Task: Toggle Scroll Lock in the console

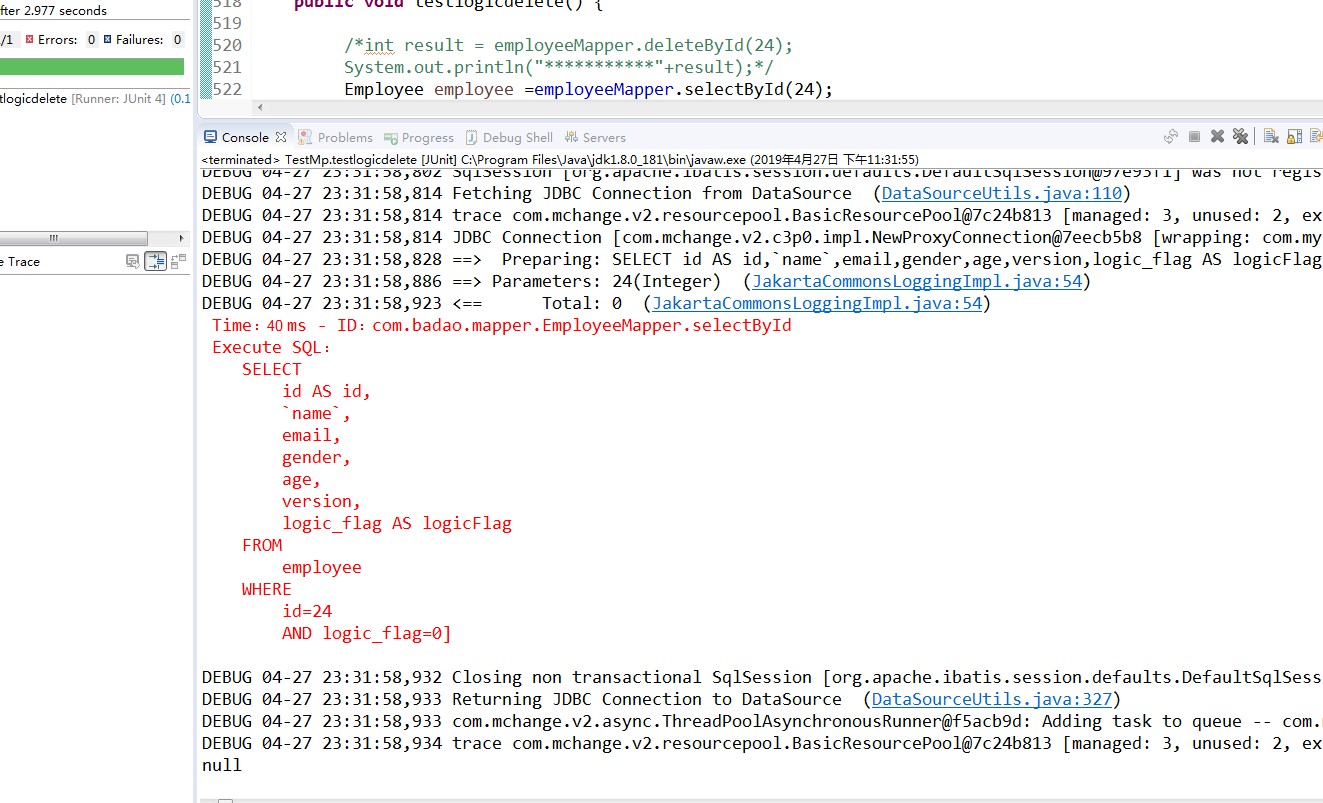Action: point(1293,137)
